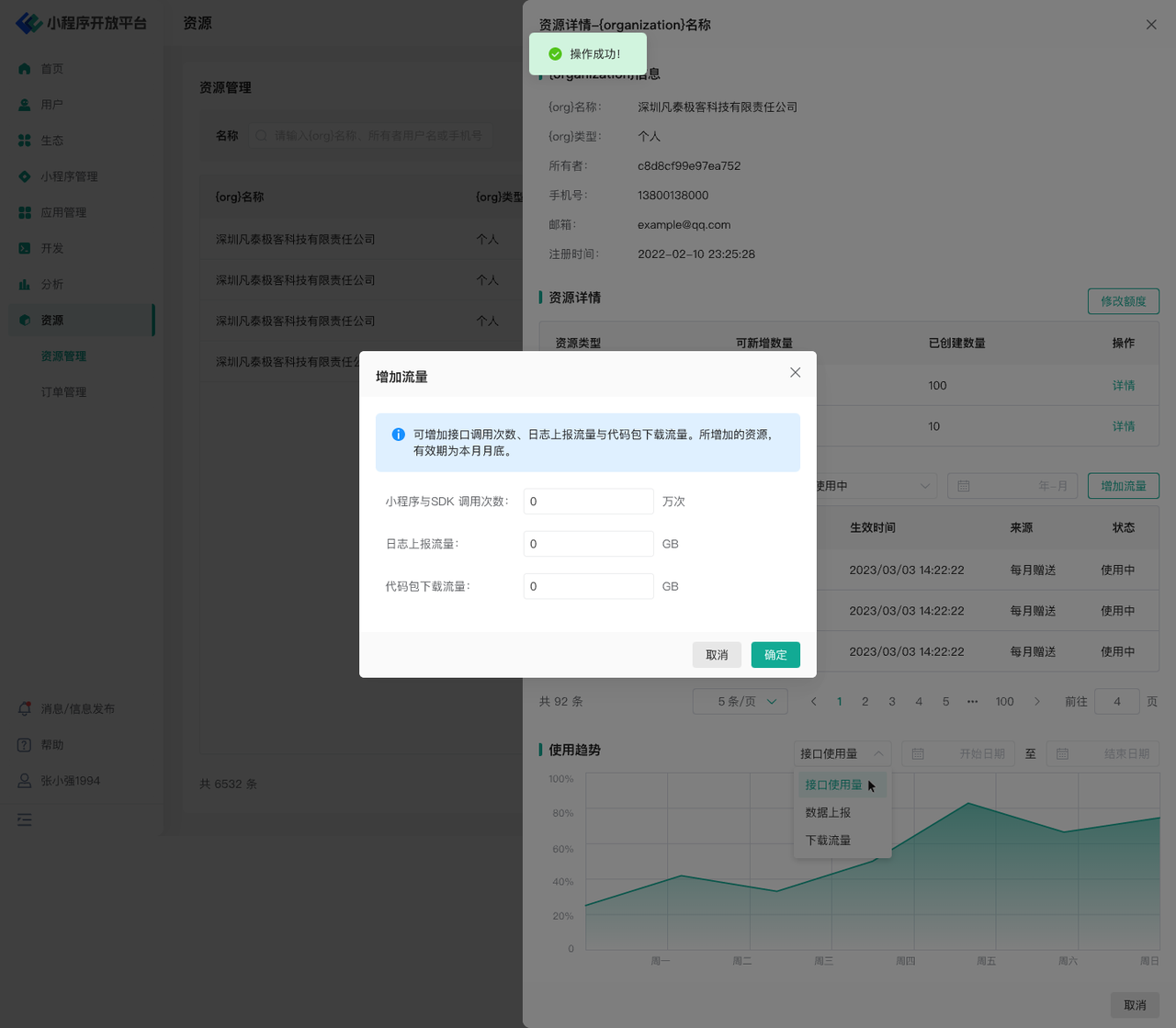1176x1028 pixels.
Task: Focus the 日志上报流量 input field
Action: pyautogui.click(x=588, y=544)
